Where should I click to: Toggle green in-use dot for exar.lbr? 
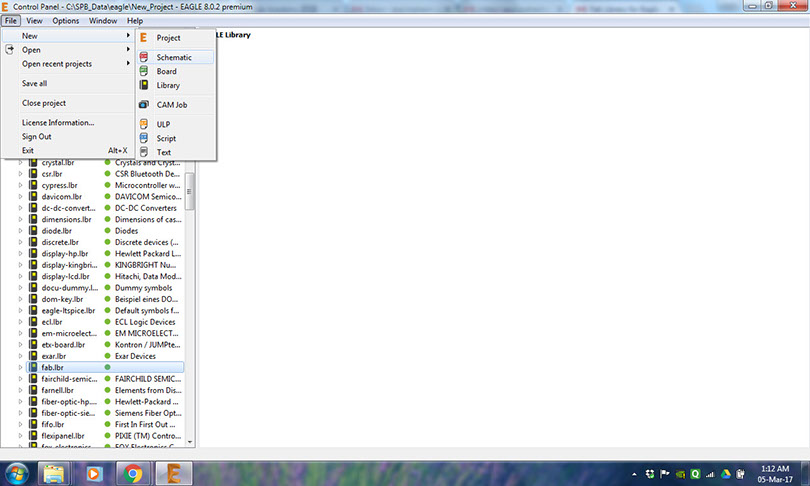[107, 356]
